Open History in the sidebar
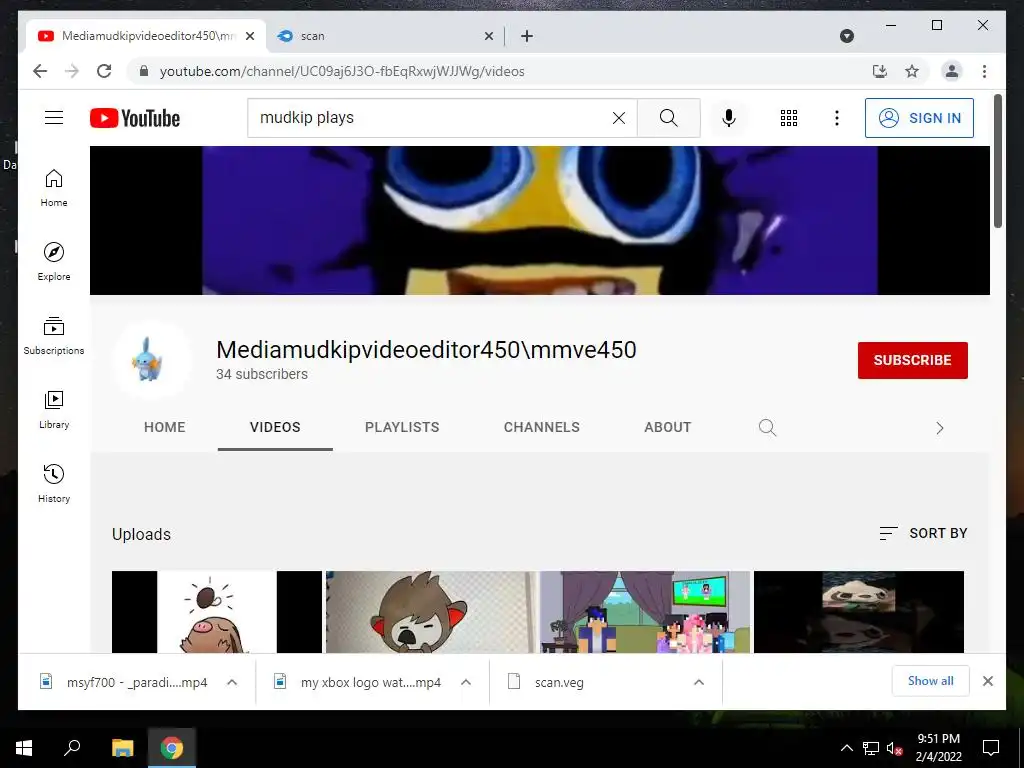This screenshot has height=768, width=1024. (54, 483)
